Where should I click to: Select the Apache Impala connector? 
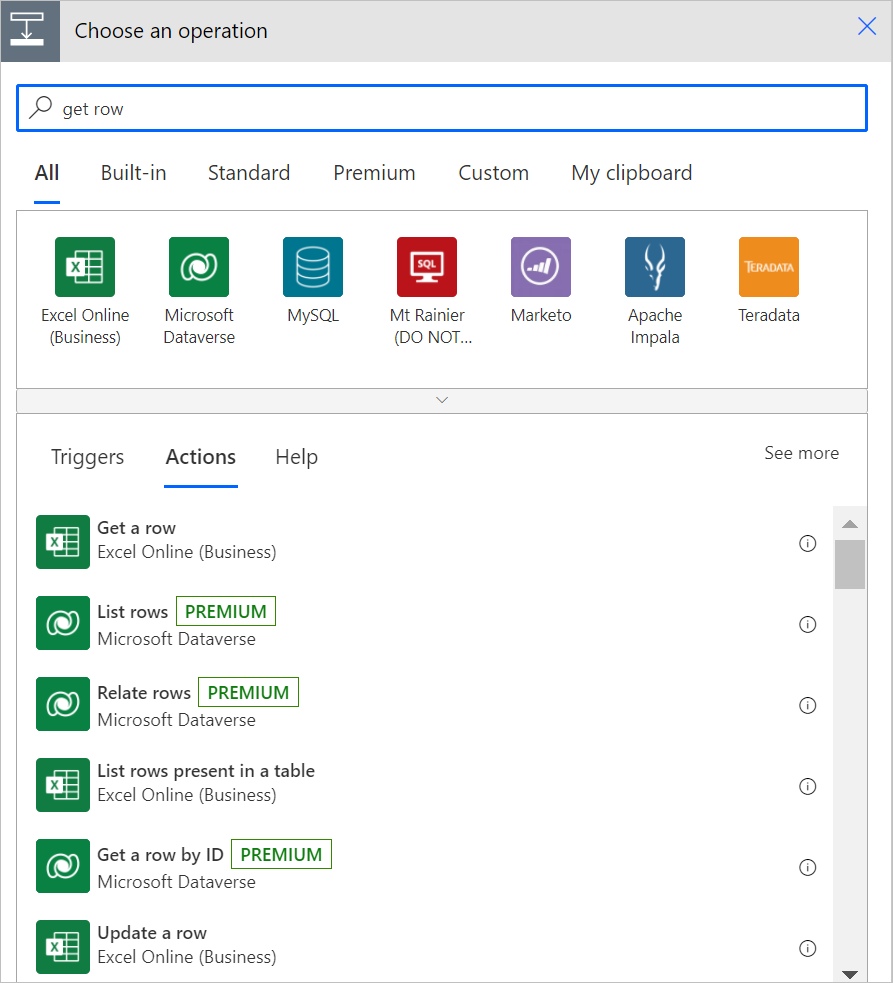(654, 267)
